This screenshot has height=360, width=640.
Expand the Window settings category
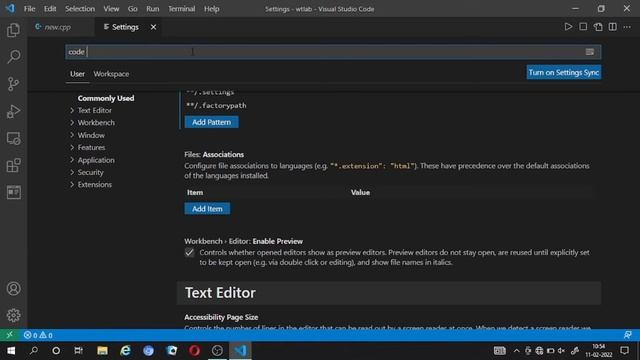click(x=87, y=135)
